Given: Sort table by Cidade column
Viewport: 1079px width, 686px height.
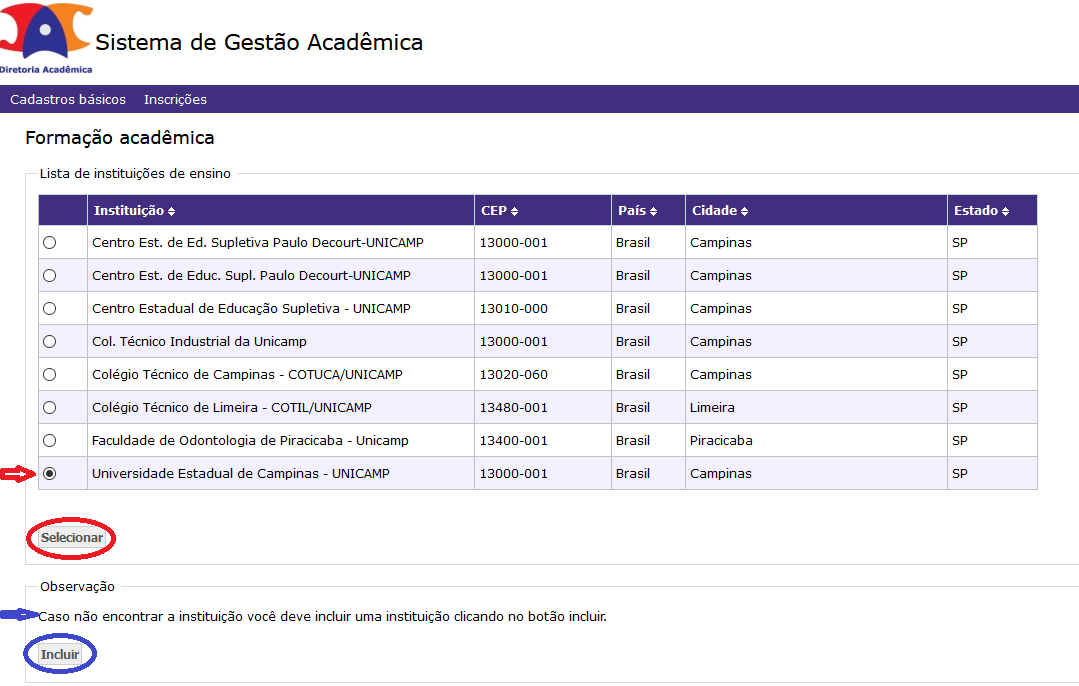Looking at the screenshot, I should point(720,211).
